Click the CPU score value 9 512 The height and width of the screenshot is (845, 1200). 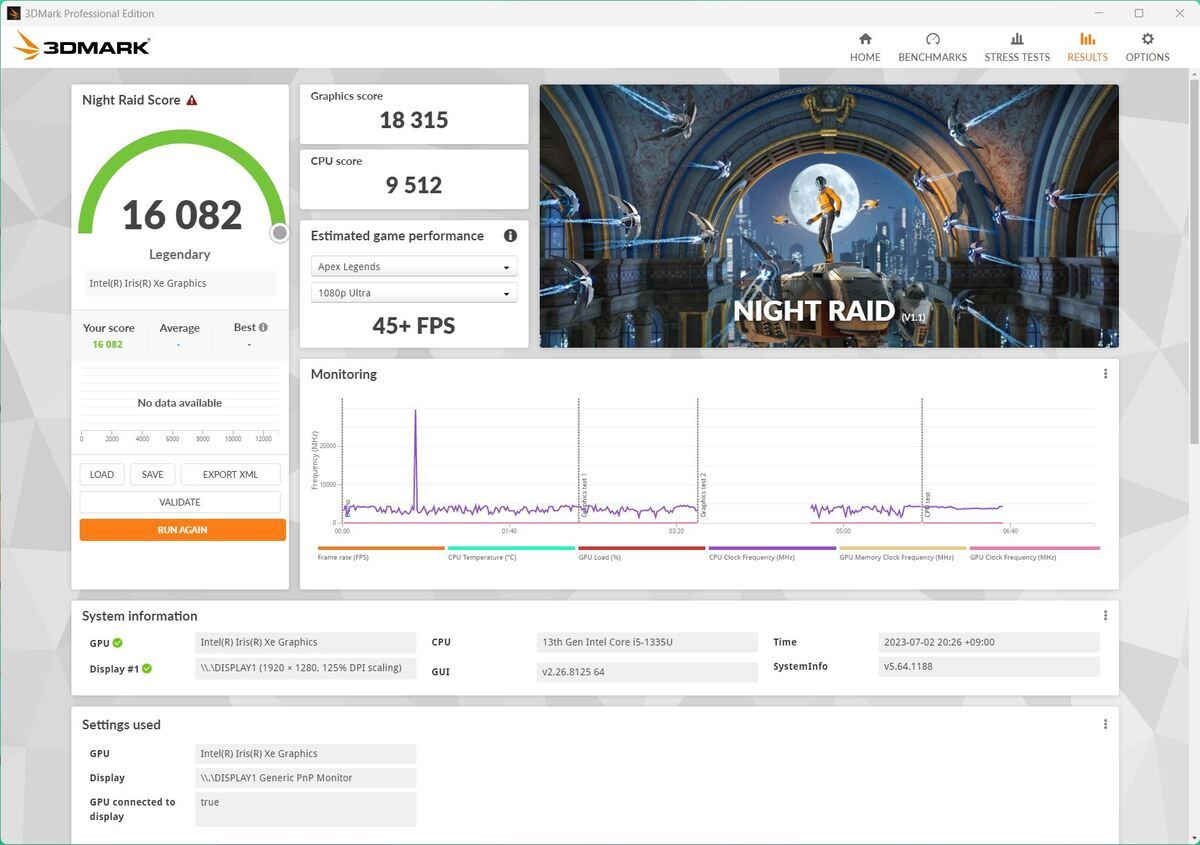[414, 185]
